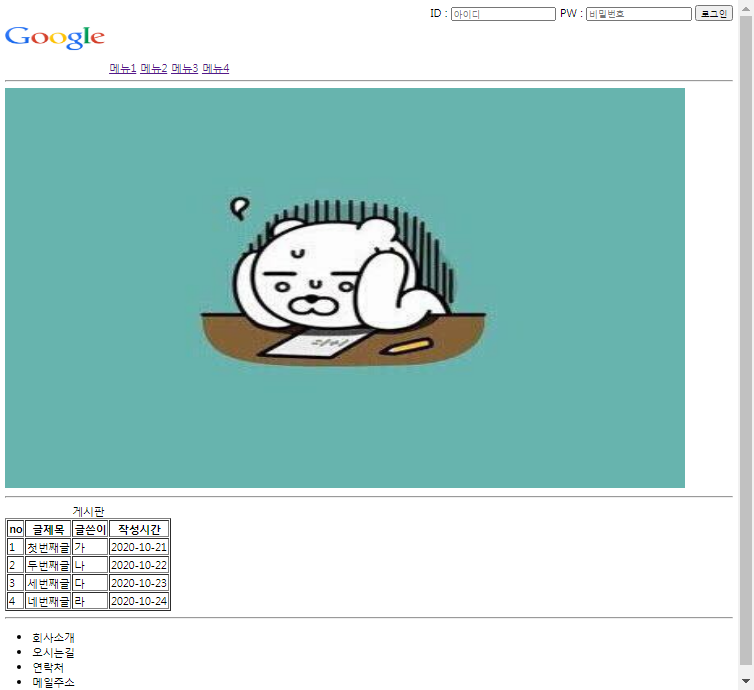
Task: Click the author cell 다
Action: tap(90, 583)
